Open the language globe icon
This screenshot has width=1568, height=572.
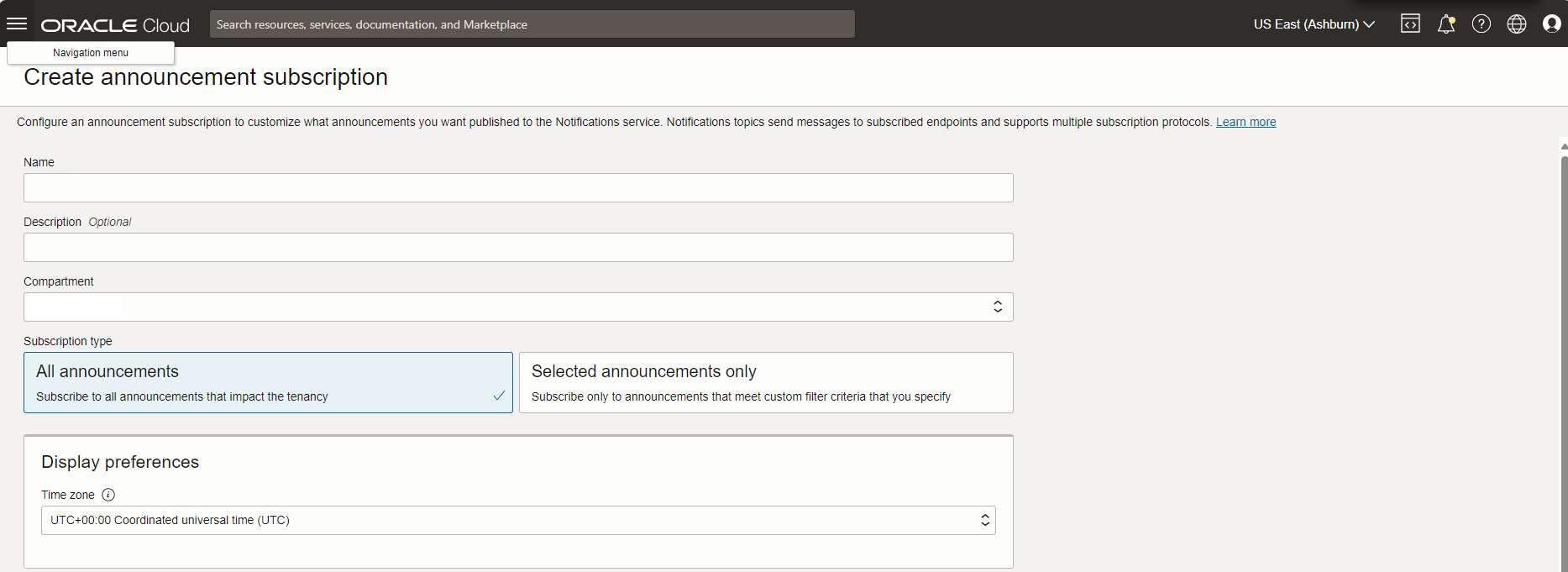[1517, 24]
